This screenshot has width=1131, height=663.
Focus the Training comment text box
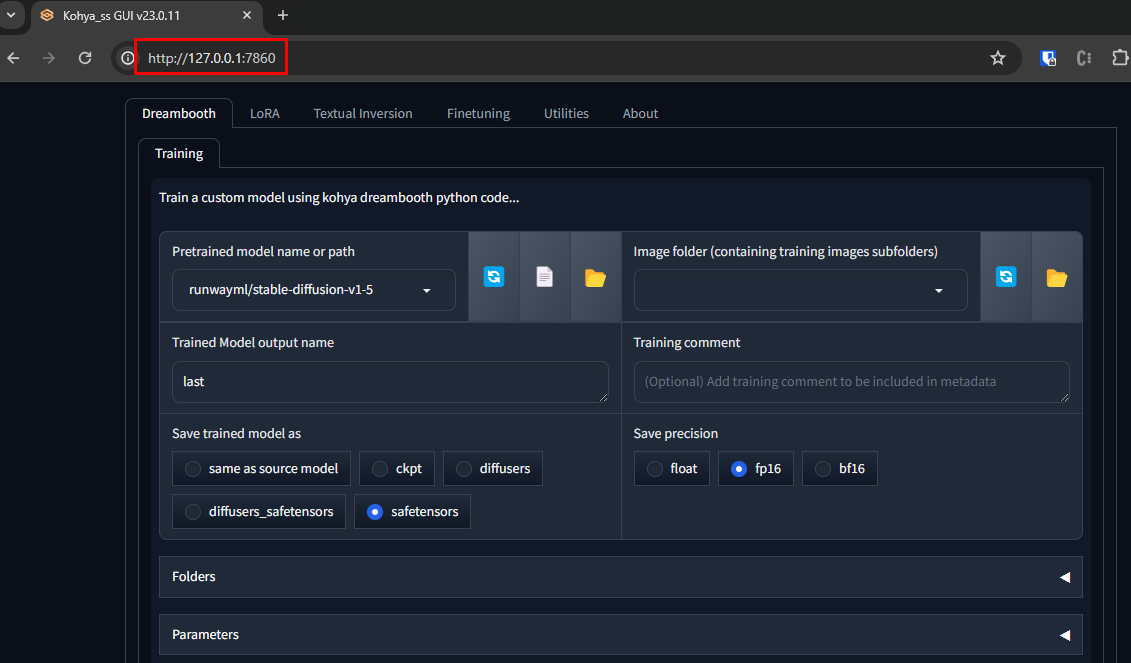click(x=851, y=382)
